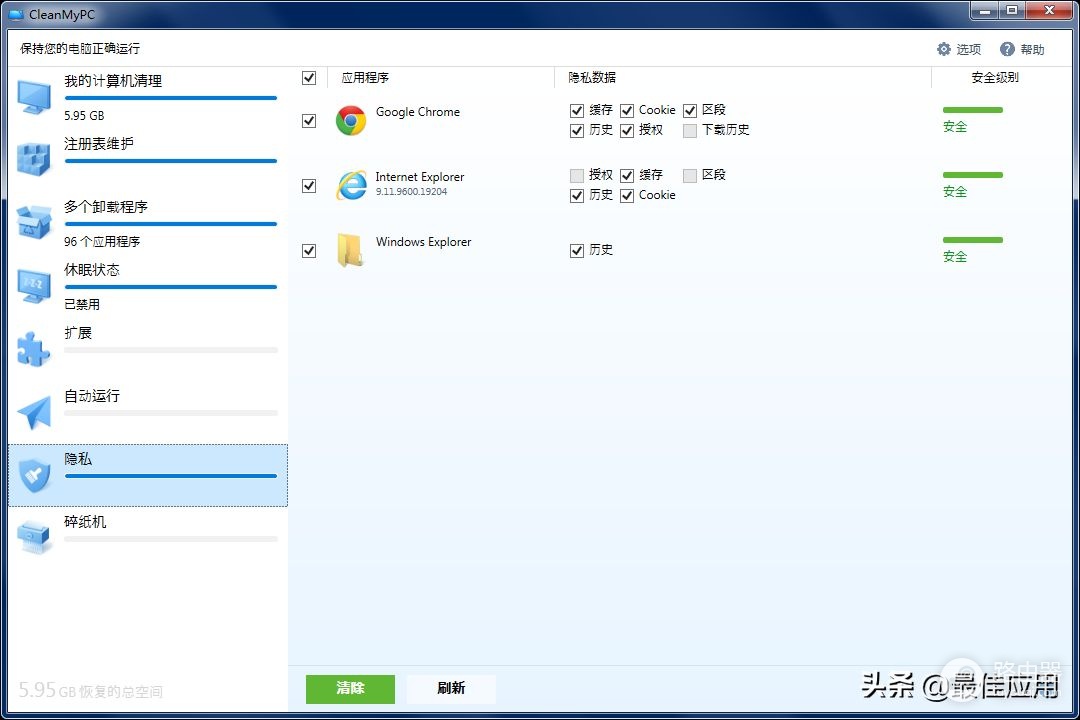The height and width of the screenshot is (720, 1080).
Task: Check Internet Explorer 授权 checkbox
Action: (577, 176)
